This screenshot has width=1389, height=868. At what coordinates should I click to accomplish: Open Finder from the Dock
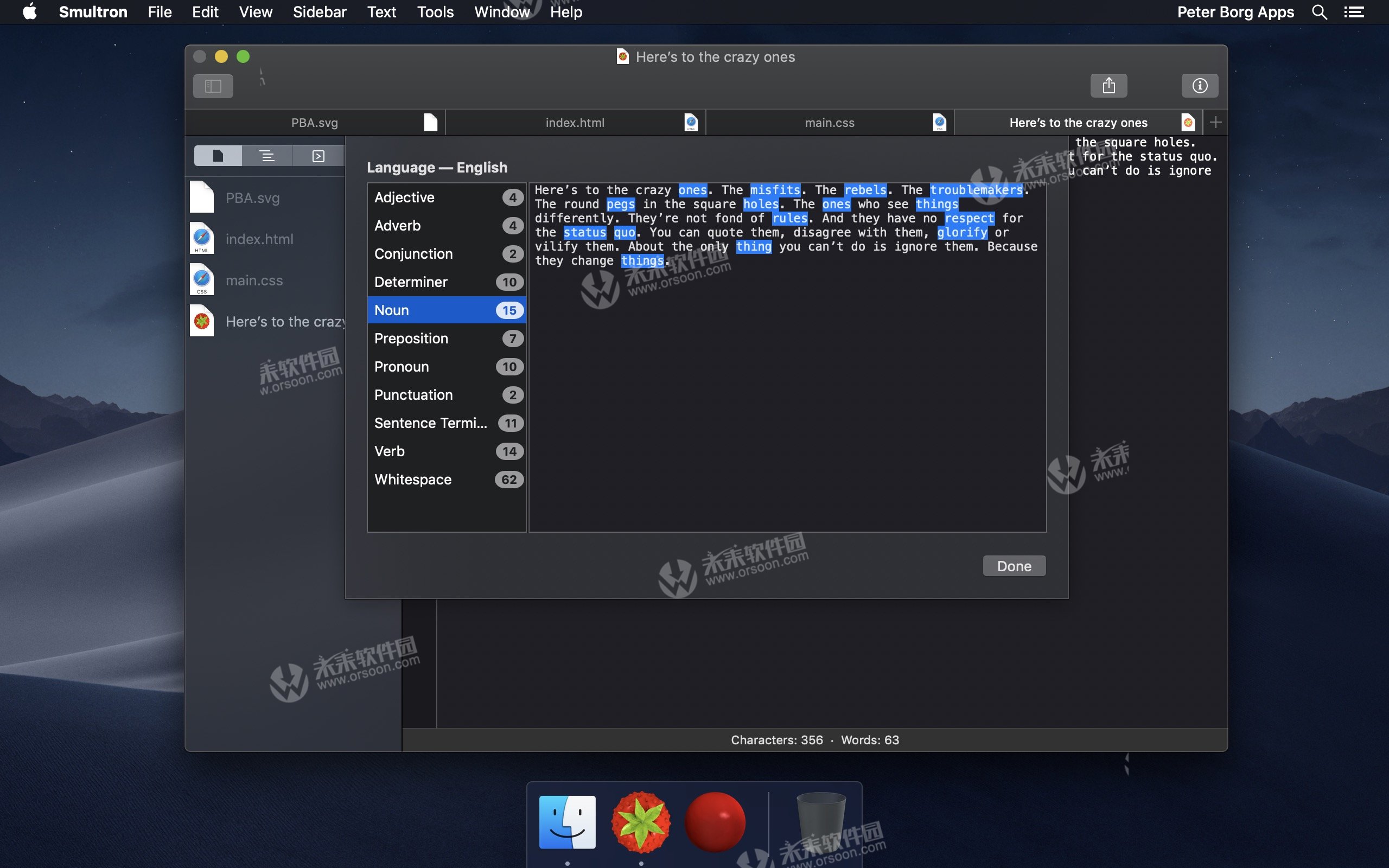pyautogui.click(x=567, y=821)
